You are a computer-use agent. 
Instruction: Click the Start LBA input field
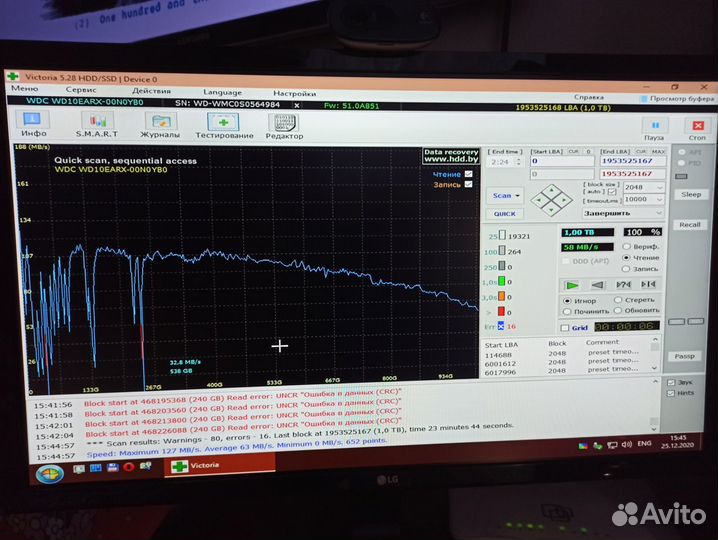coord(562,161)
